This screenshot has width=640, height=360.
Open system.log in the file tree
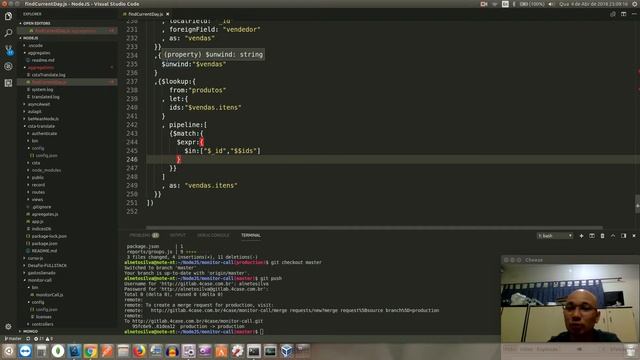coord(42,89)
